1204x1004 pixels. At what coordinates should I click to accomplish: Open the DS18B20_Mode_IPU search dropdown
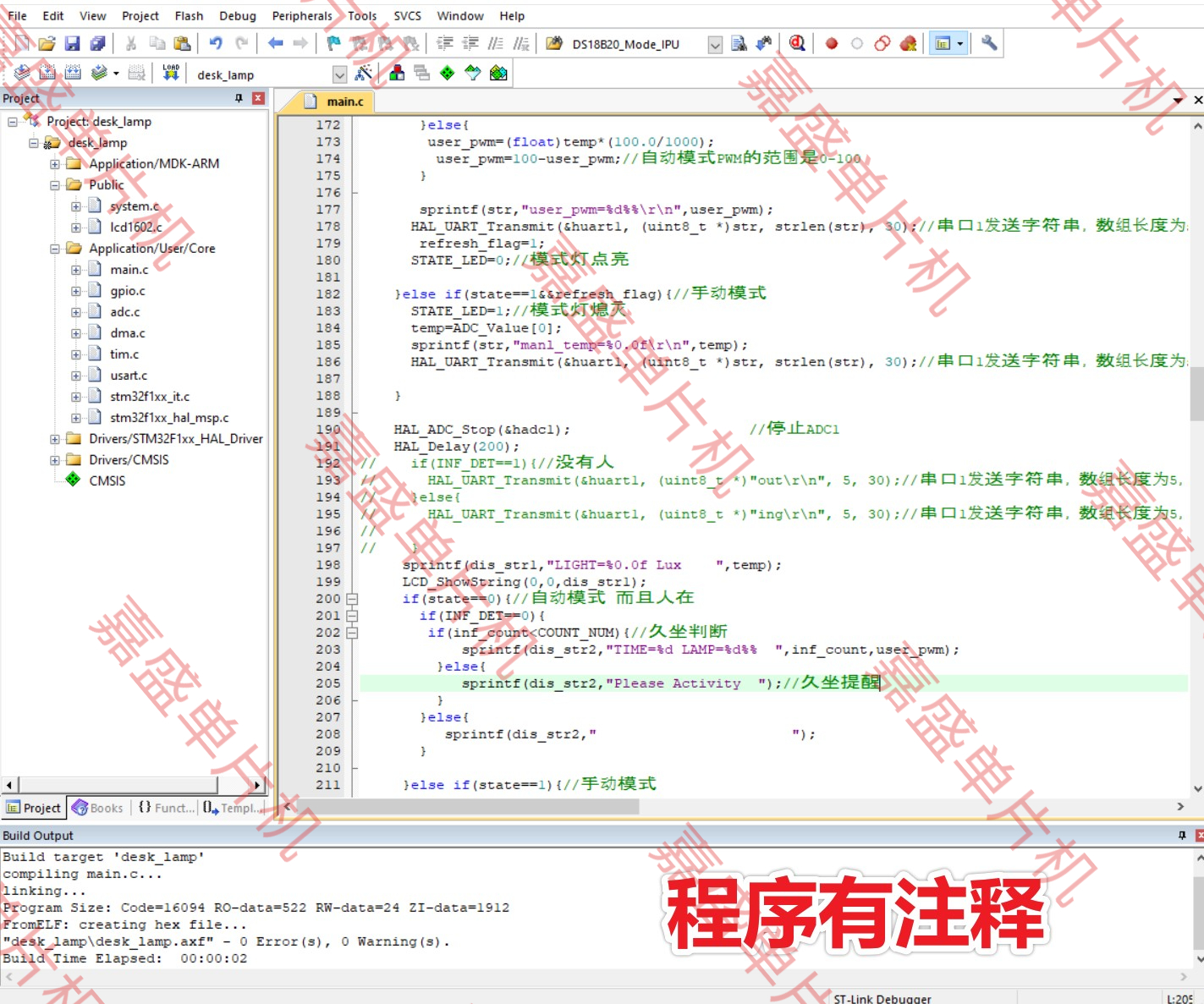point(715,44)
